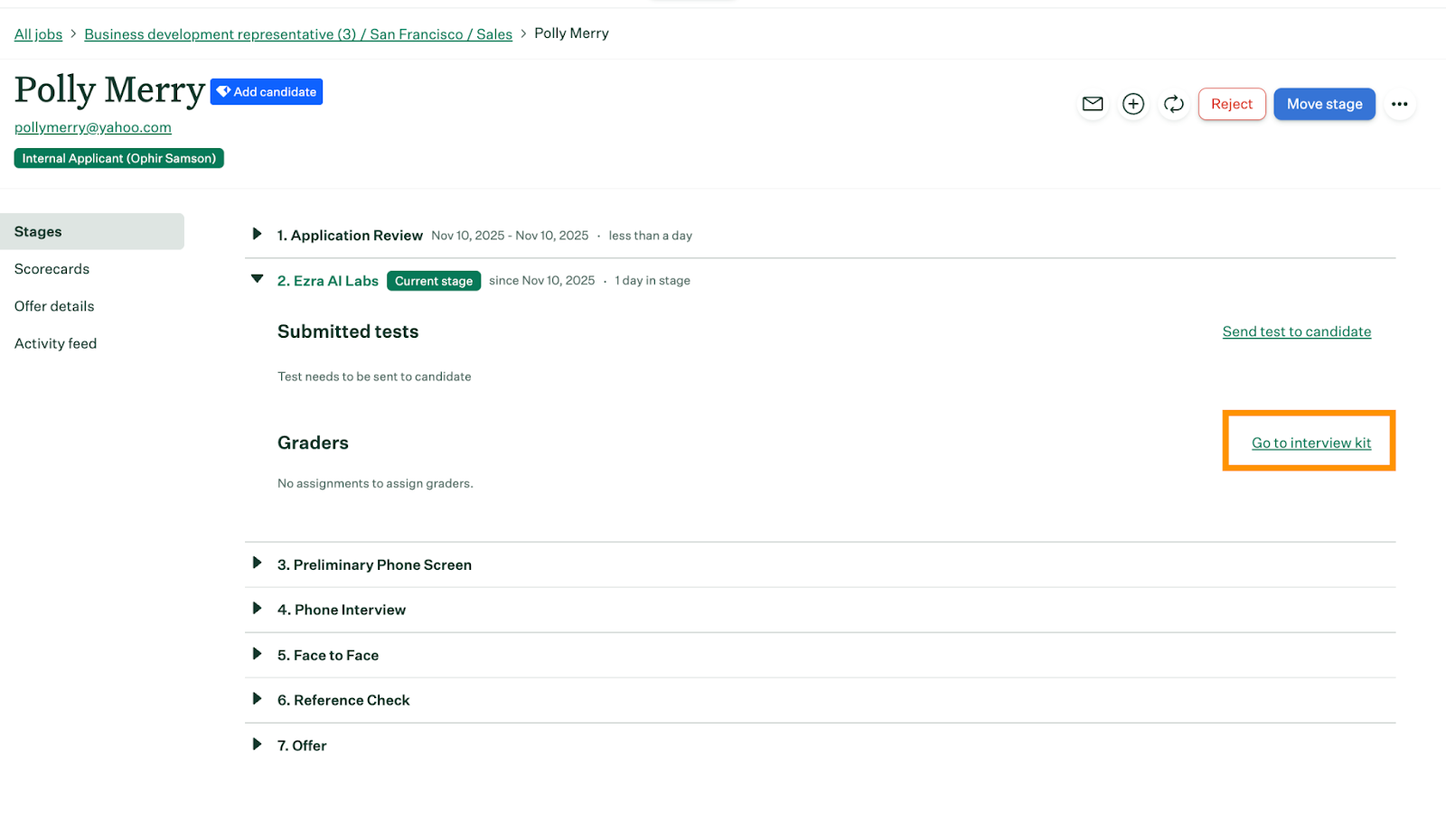Expand the Reference Check stage
This screenshot has width=1446, height=840.
pos(257,699)
